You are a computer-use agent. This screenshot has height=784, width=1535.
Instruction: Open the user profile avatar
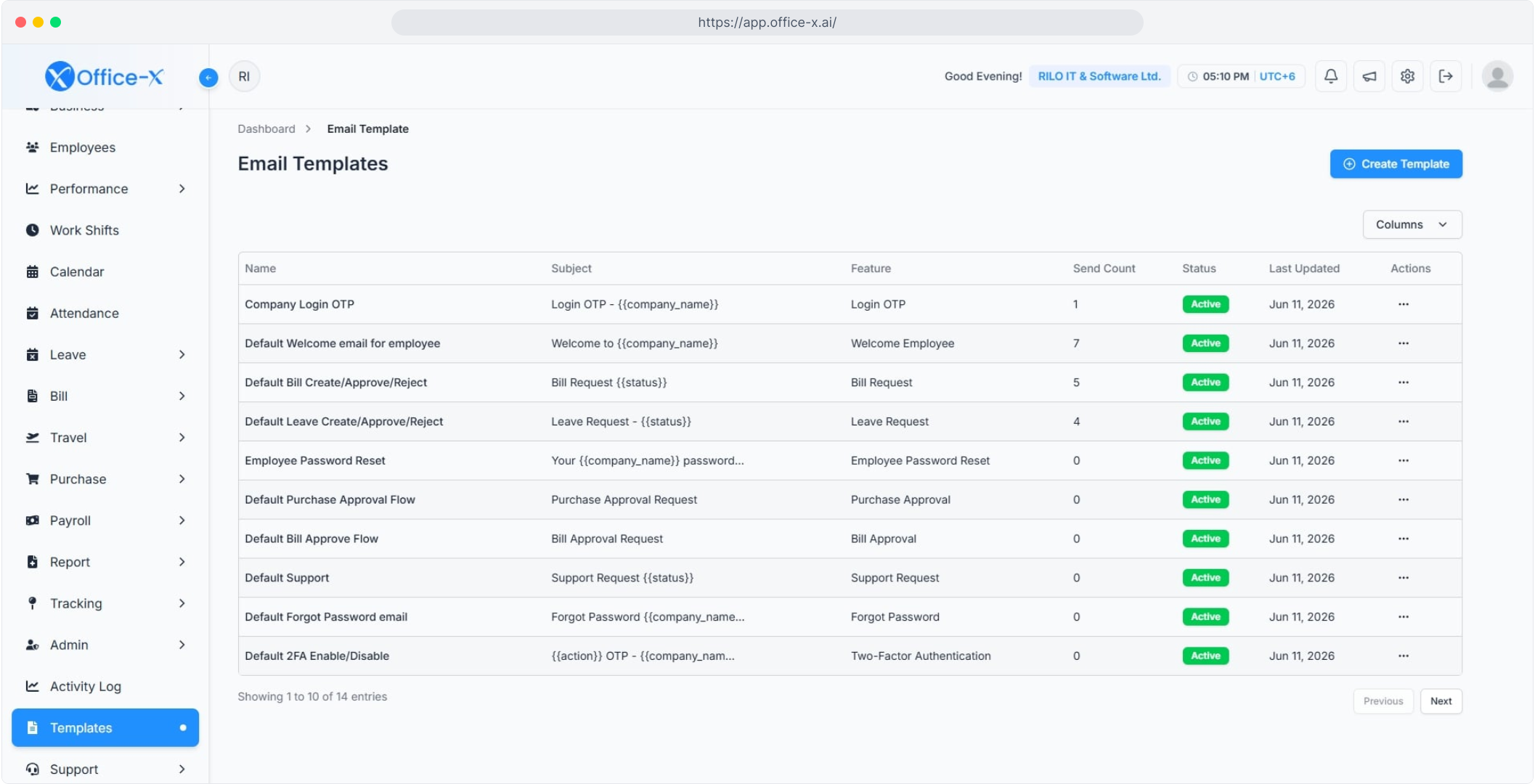[x=1497, y=76]
